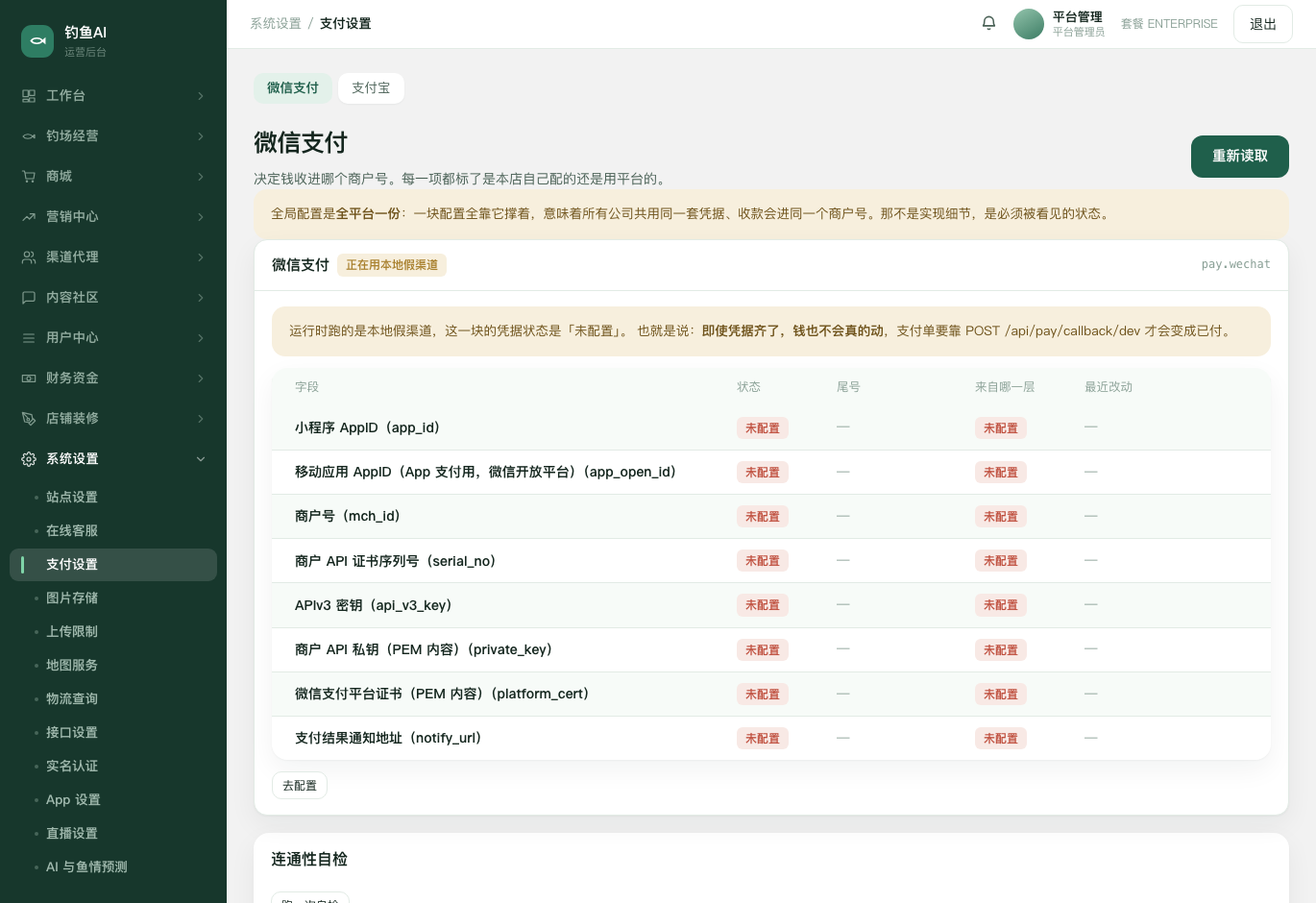Screen dimensions: 1316x903
Task: Click the 正在用本地假渠道 status badge
Action: click(x=392, y=265)
